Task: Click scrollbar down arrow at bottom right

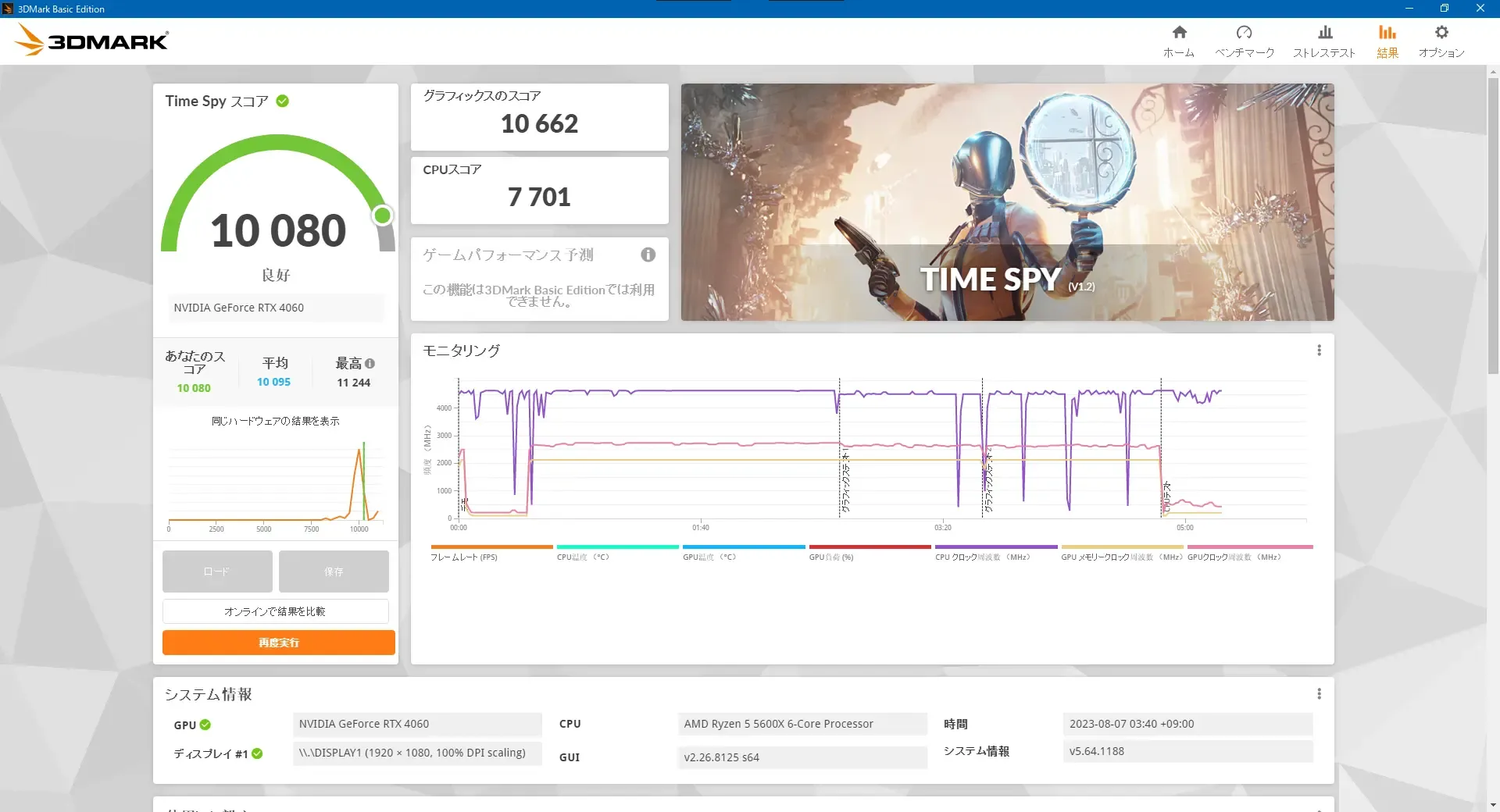Action: click(1493, 804)
